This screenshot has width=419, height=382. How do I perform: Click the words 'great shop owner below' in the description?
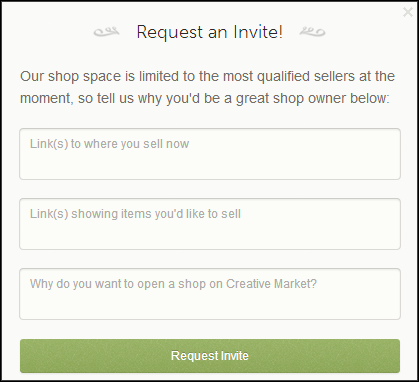(311, 99)
